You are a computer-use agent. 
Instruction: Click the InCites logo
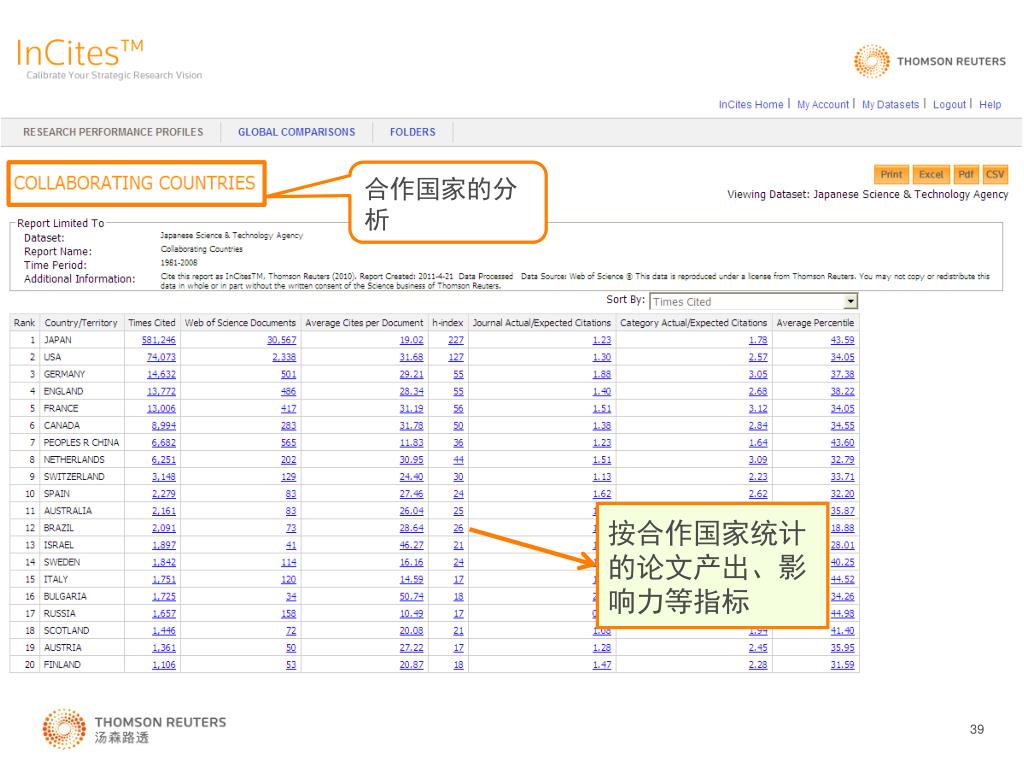click(x=80, y=53)
